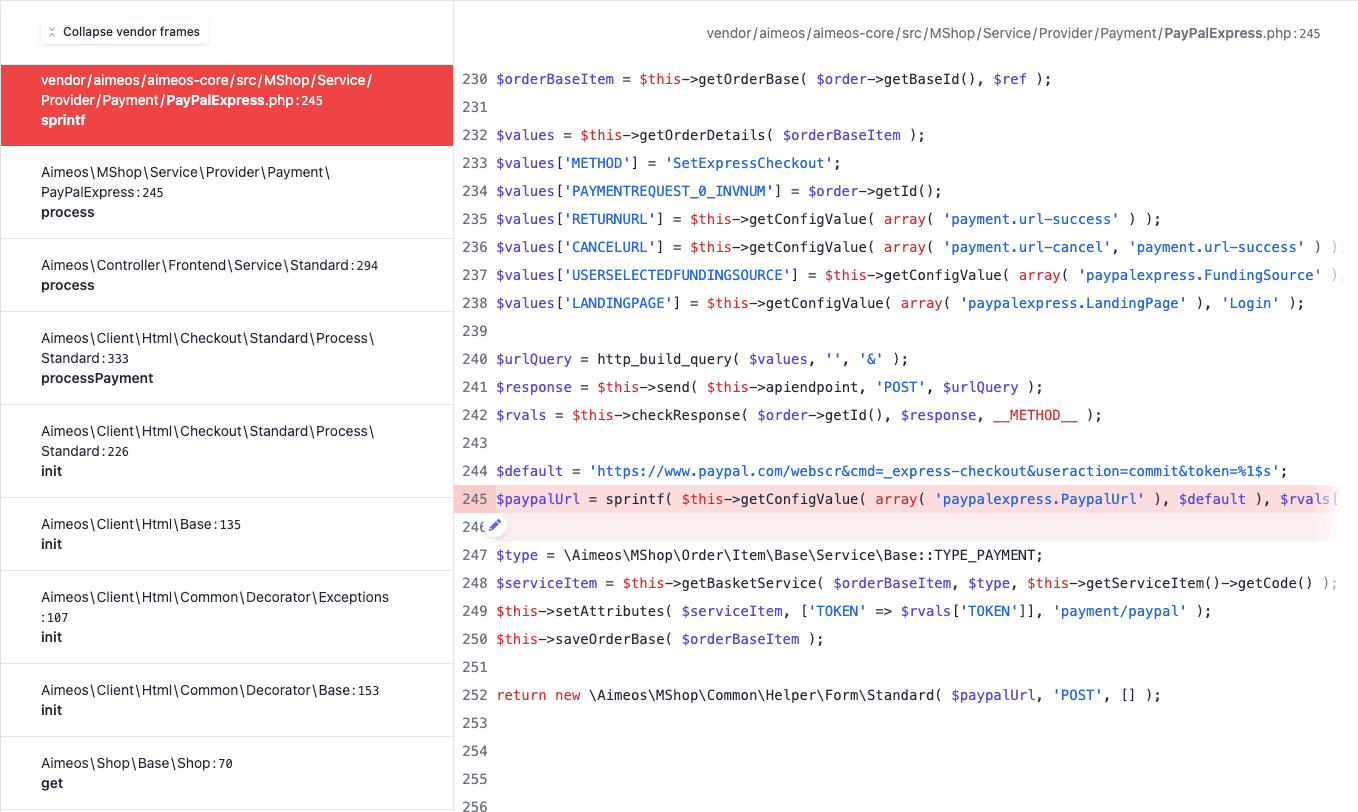Screen dimensions: 1358x812
Task: Select the Shop\Base\Shop:70 get frame
Action: [227, 773]
